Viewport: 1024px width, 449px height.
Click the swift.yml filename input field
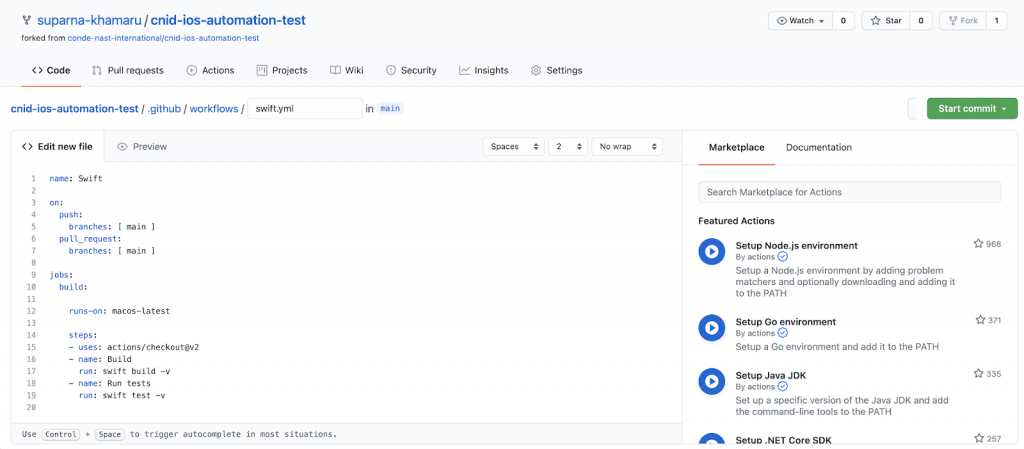click(x=304, y=109)
